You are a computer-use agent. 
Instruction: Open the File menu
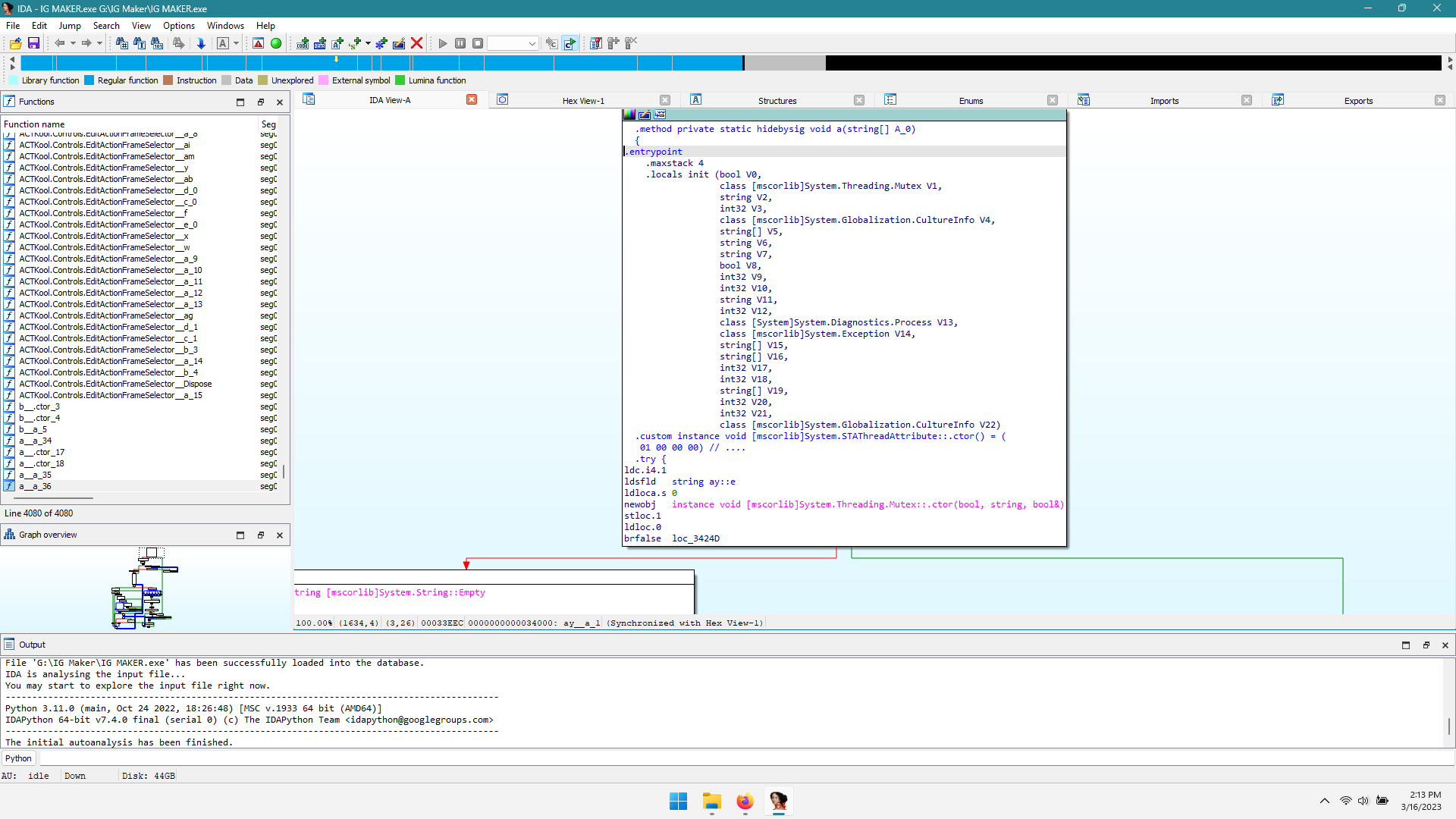click(13, 25)
